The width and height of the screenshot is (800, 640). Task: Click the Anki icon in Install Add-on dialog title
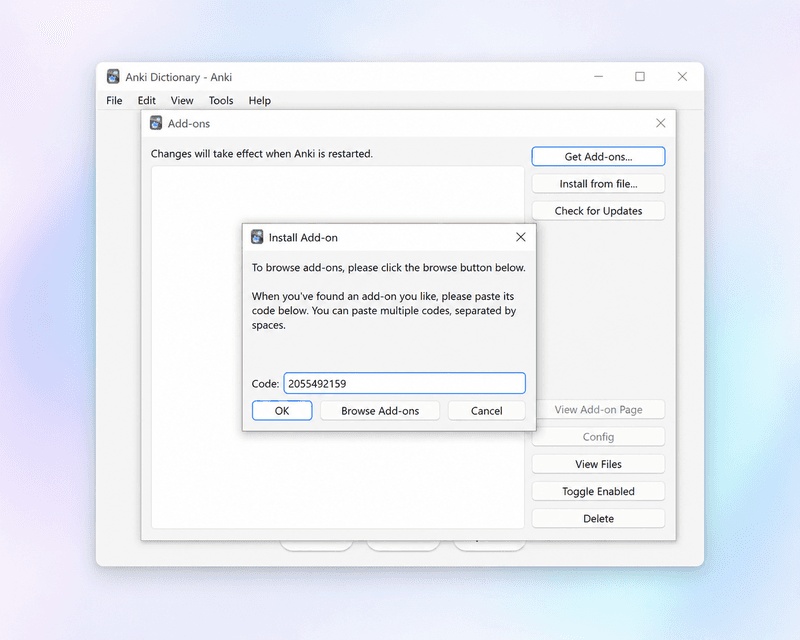(x=257, y=237)
